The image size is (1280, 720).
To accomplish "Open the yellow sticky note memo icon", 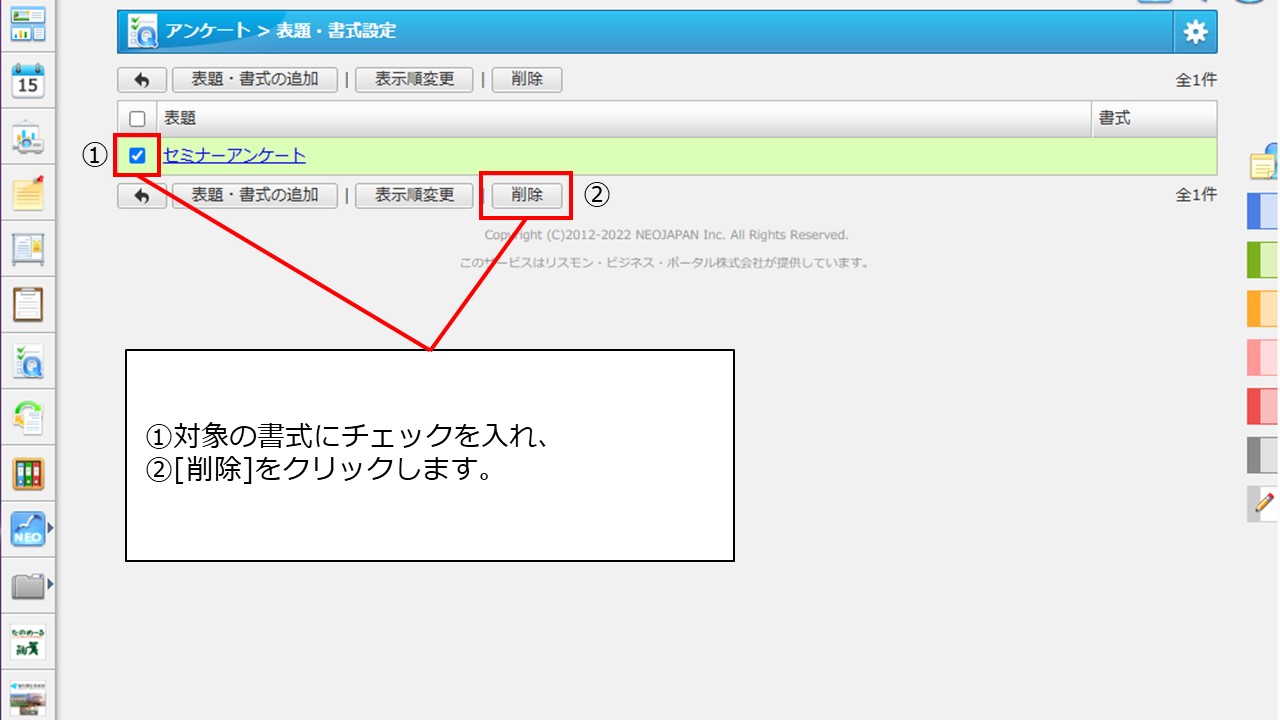I will tap(28, 193).
